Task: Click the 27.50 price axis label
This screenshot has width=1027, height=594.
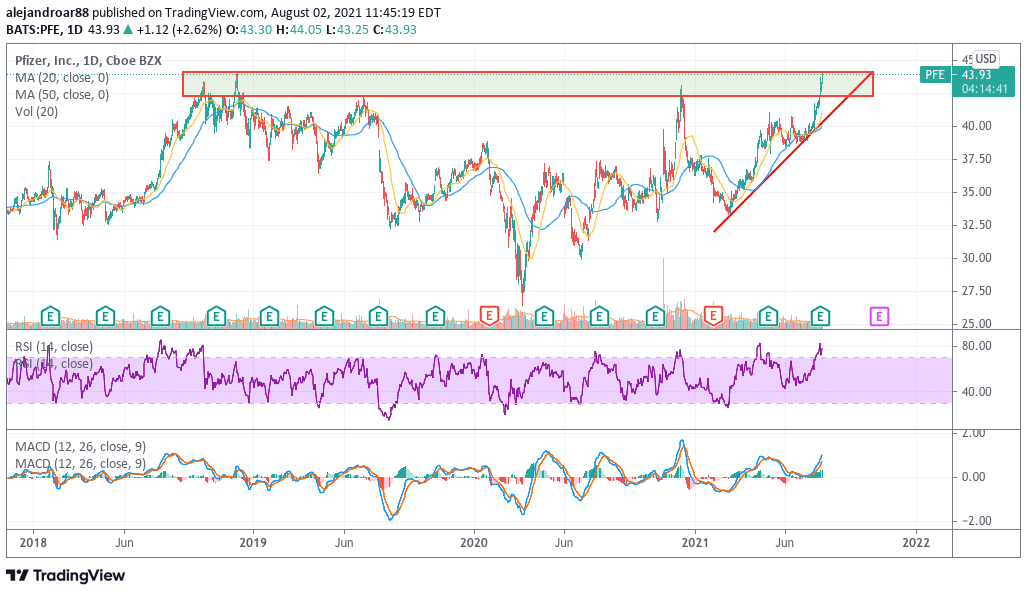Action: click(x=977, y=291)
